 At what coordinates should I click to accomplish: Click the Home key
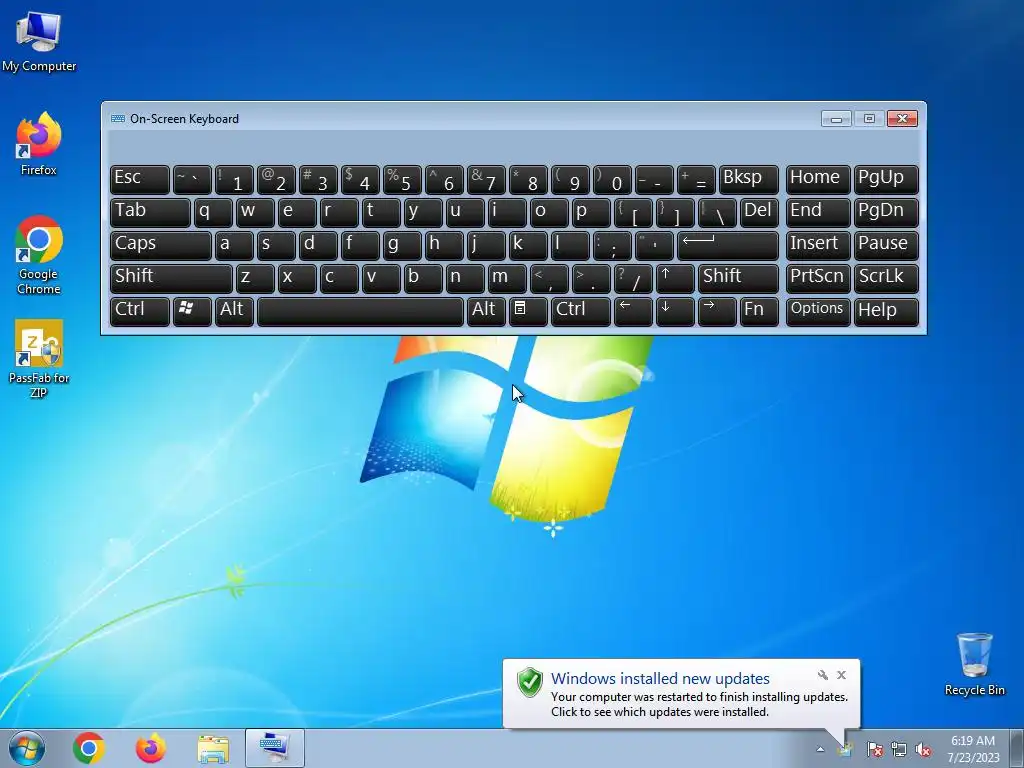(818, 180)
